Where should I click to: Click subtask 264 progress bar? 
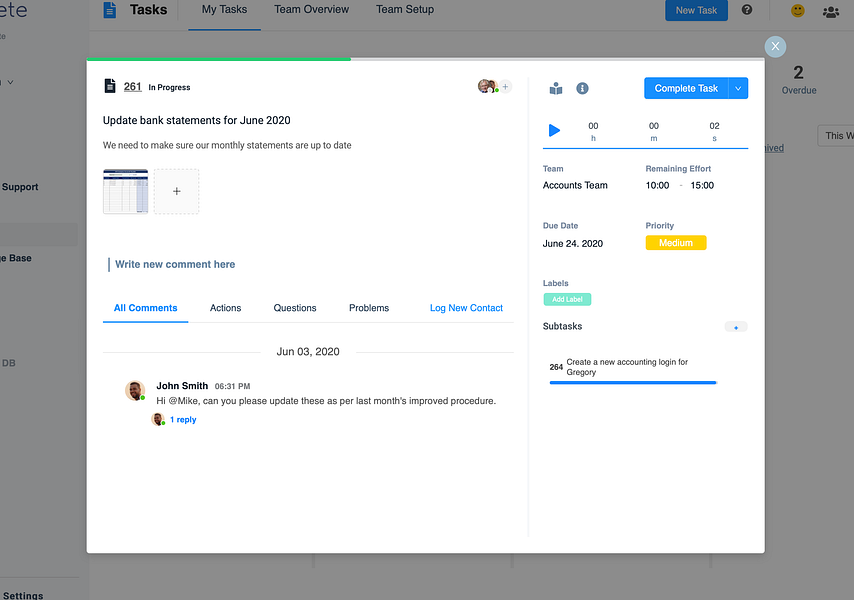click(x=633, y=383)
